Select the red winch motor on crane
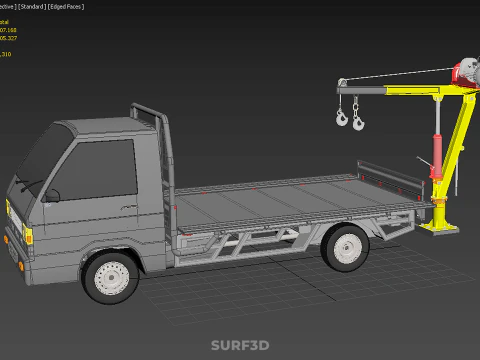This screenshot has height=360, width=480. [x=467, y=74]
